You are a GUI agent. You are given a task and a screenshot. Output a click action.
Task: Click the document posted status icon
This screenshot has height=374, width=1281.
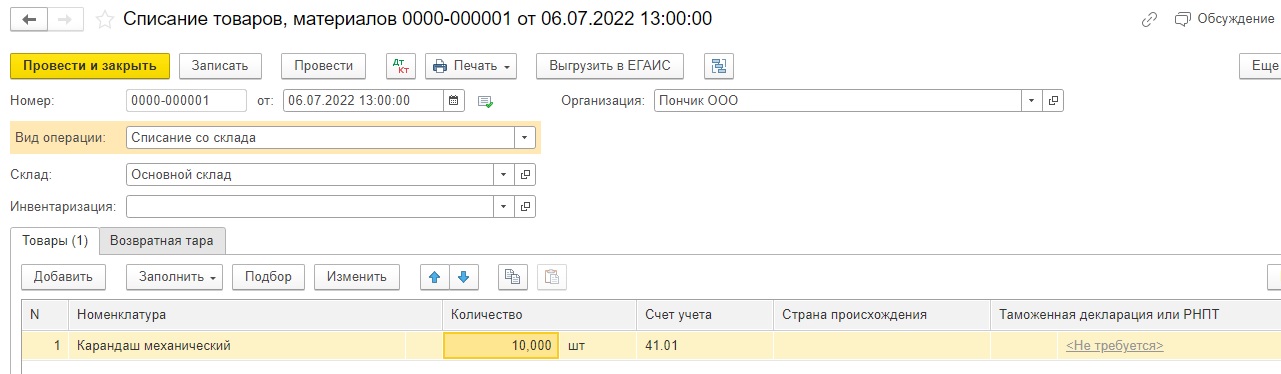486,101
